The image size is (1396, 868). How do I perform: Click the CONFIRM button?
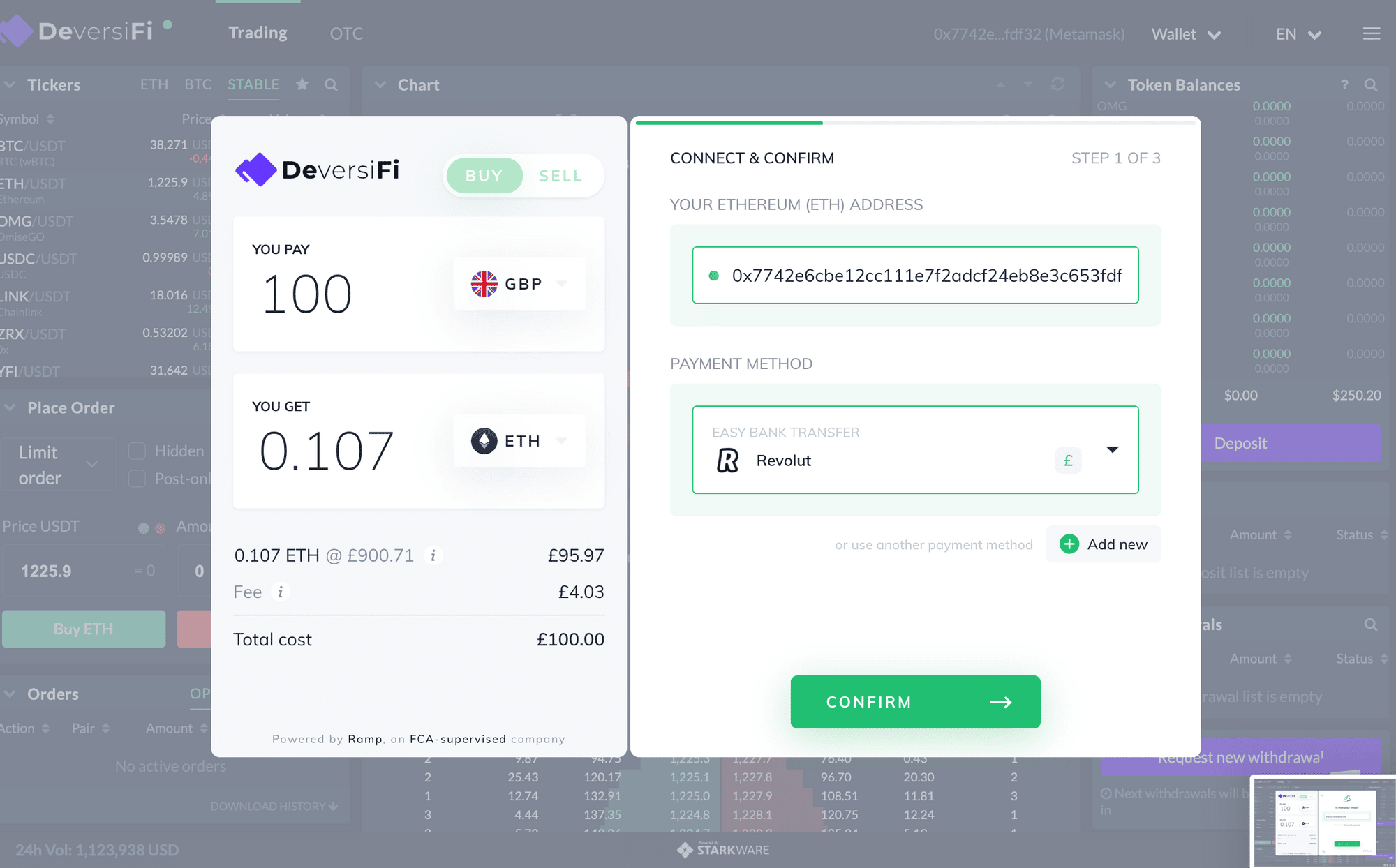(x=915, y=702)
